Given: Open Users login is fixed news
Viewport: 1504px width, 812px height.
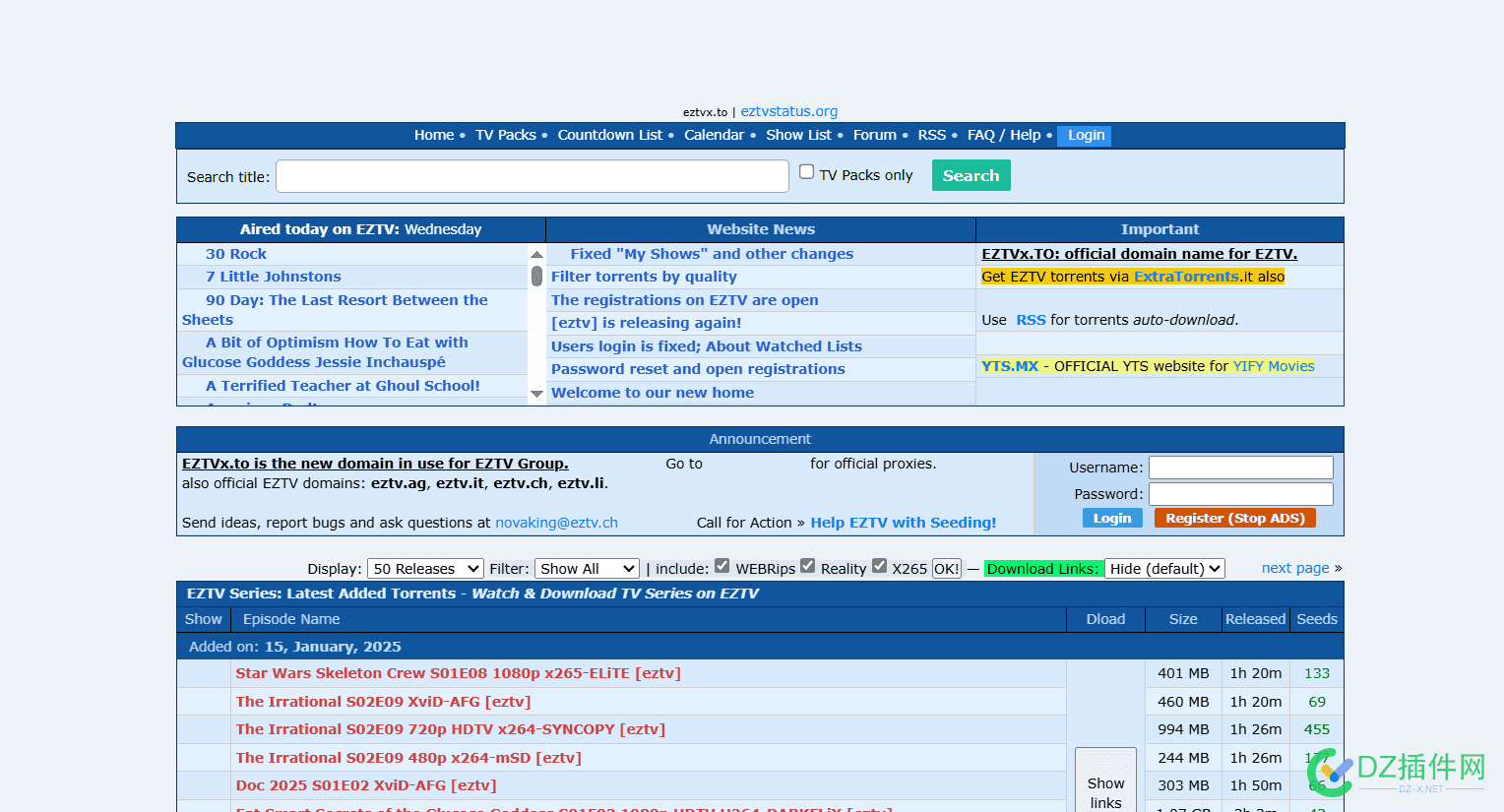Looking at the screenshot, I should point(706,346).
